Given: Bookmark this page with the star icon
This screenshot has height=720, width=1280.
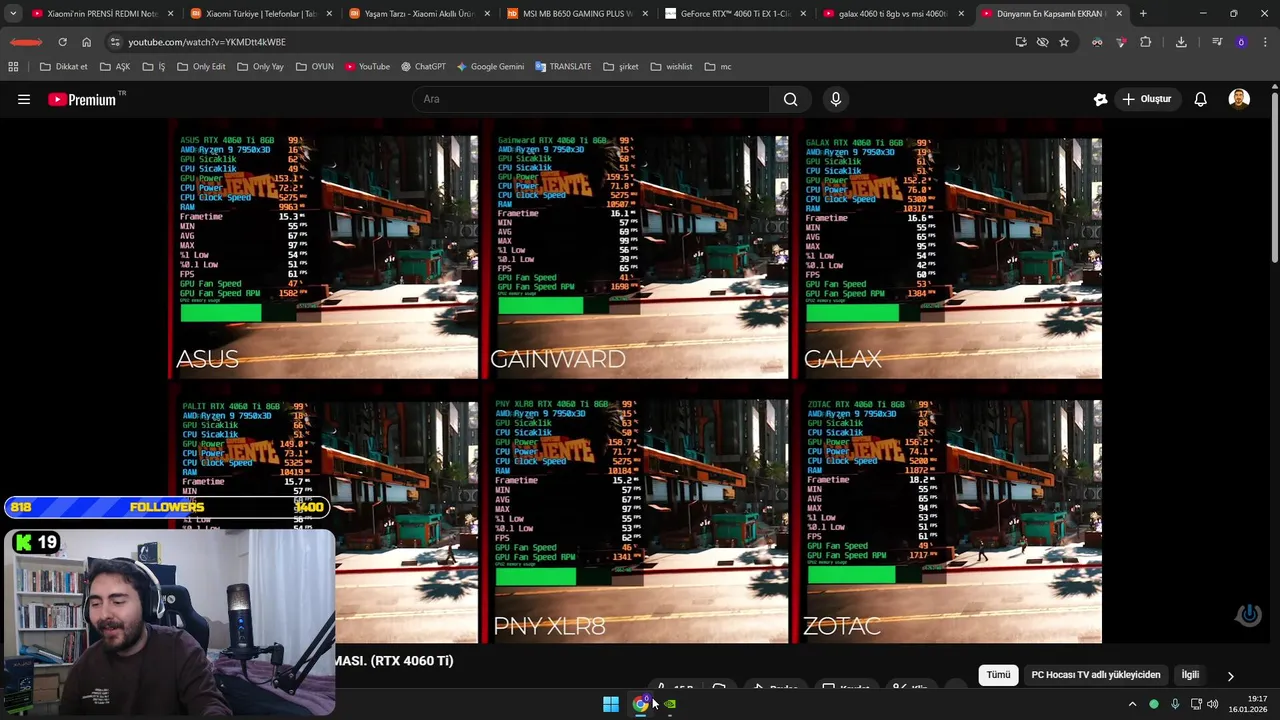Looking at the screenshot, I should (1064, 42).
